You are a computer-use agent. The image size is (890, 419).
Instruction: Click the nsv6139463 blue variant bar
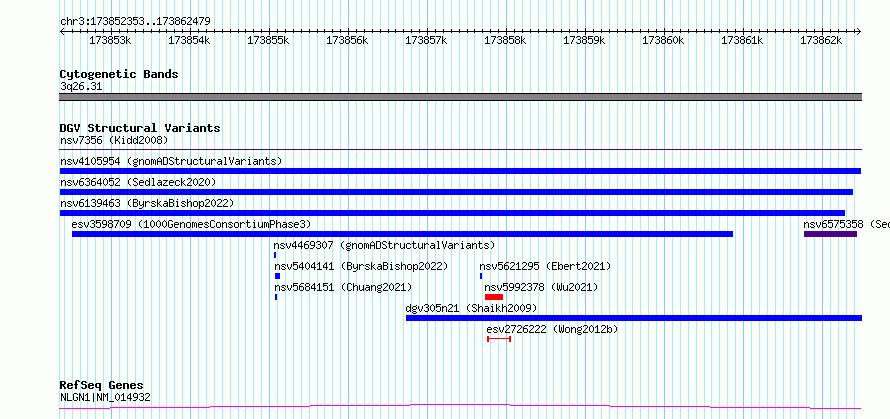[x=452, y=213]
